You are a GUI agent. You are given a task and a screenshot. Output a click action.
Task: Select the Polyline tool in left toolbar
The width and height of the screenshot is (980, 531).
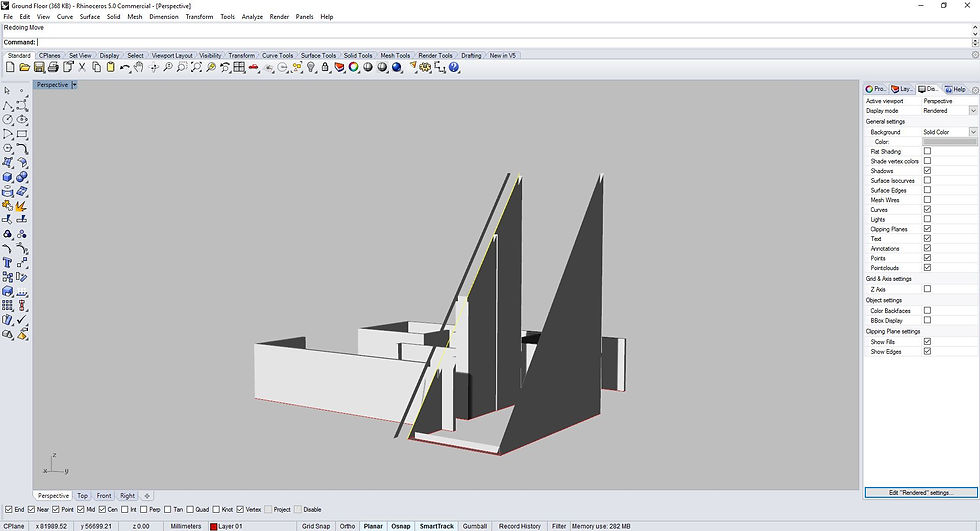pyautogui.click(x=8, y=105)
